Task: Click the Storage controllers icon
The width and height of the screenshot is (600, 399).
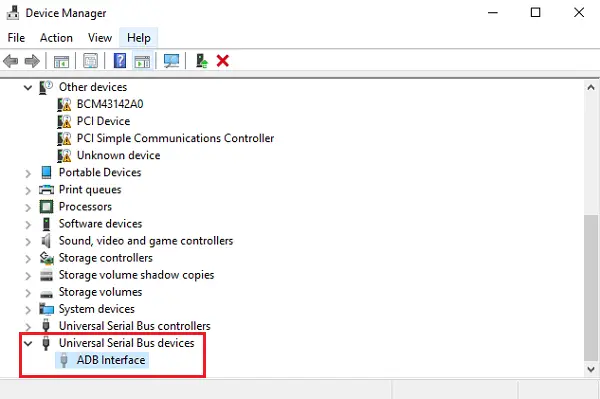Action: (47, 258)
